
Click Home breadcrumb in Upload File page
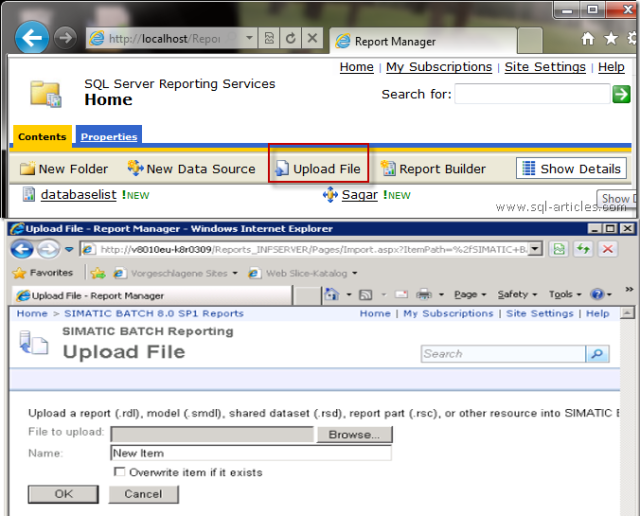point(32,313)
